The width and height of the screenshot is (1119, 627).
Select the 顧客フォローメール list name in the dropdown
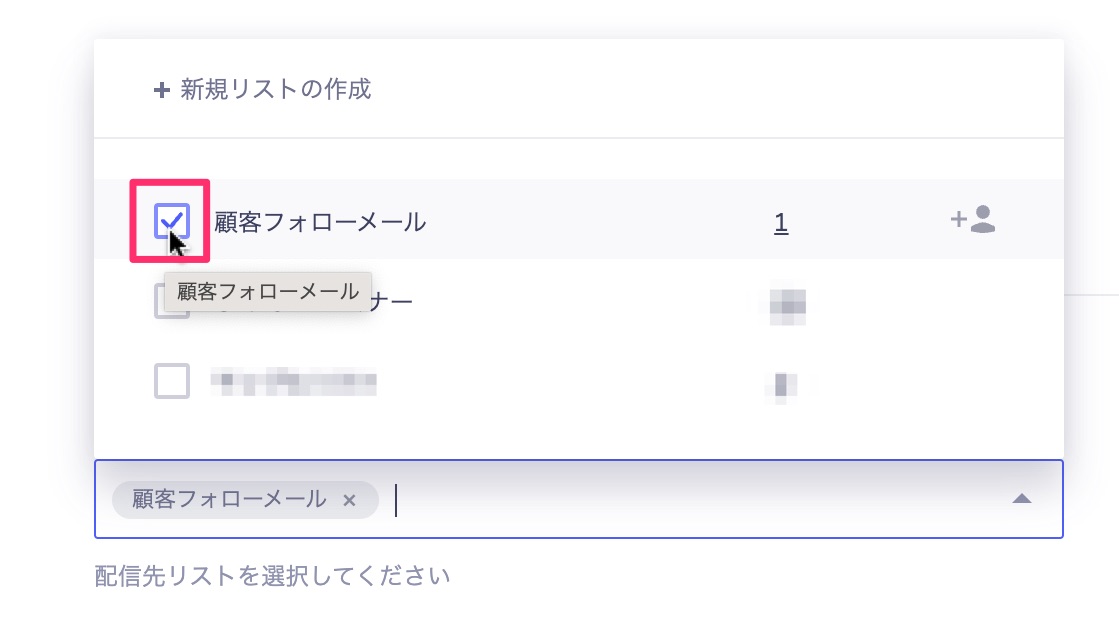[x=320, y=223]
